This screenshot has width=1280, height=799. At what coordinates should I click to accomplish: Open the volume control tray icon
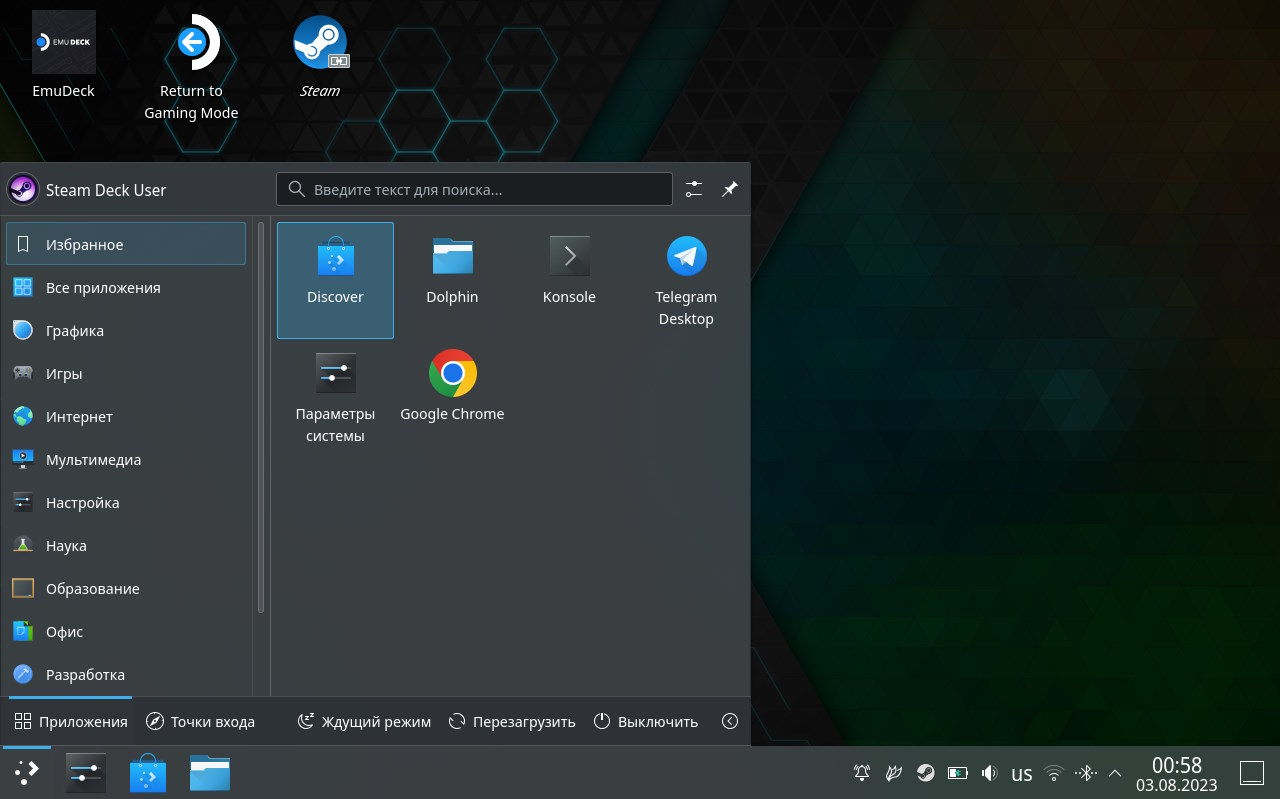[x=990, y=773]
